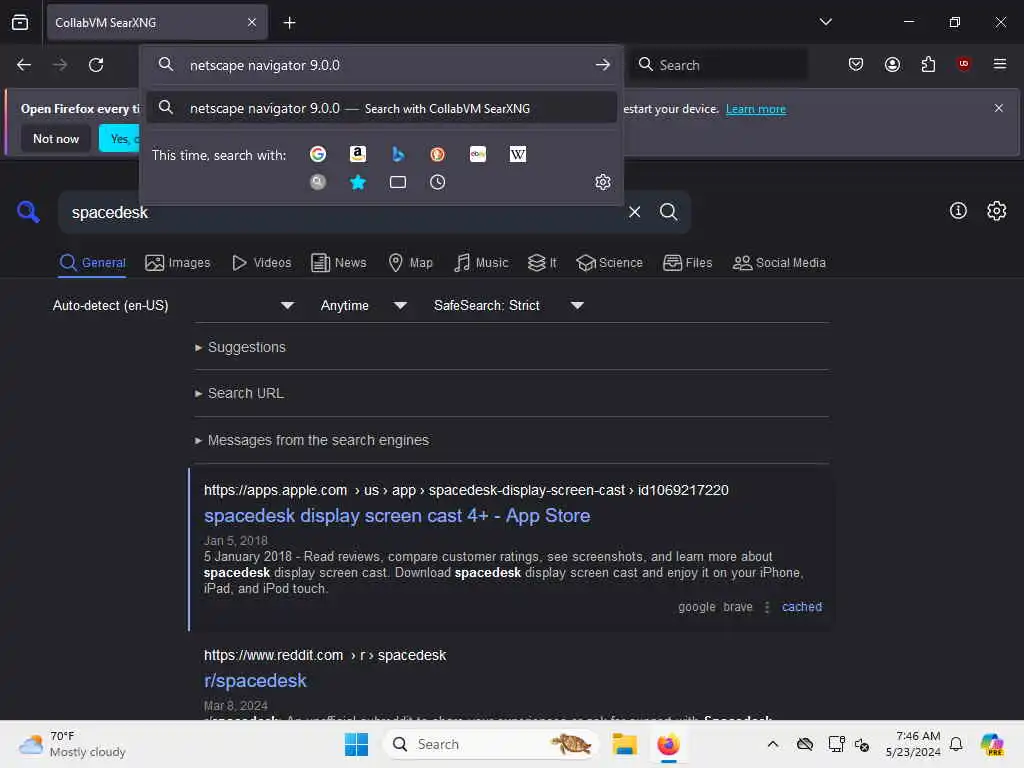Click Search with CollabVM SearXNG suggestion

click(382, 108)
